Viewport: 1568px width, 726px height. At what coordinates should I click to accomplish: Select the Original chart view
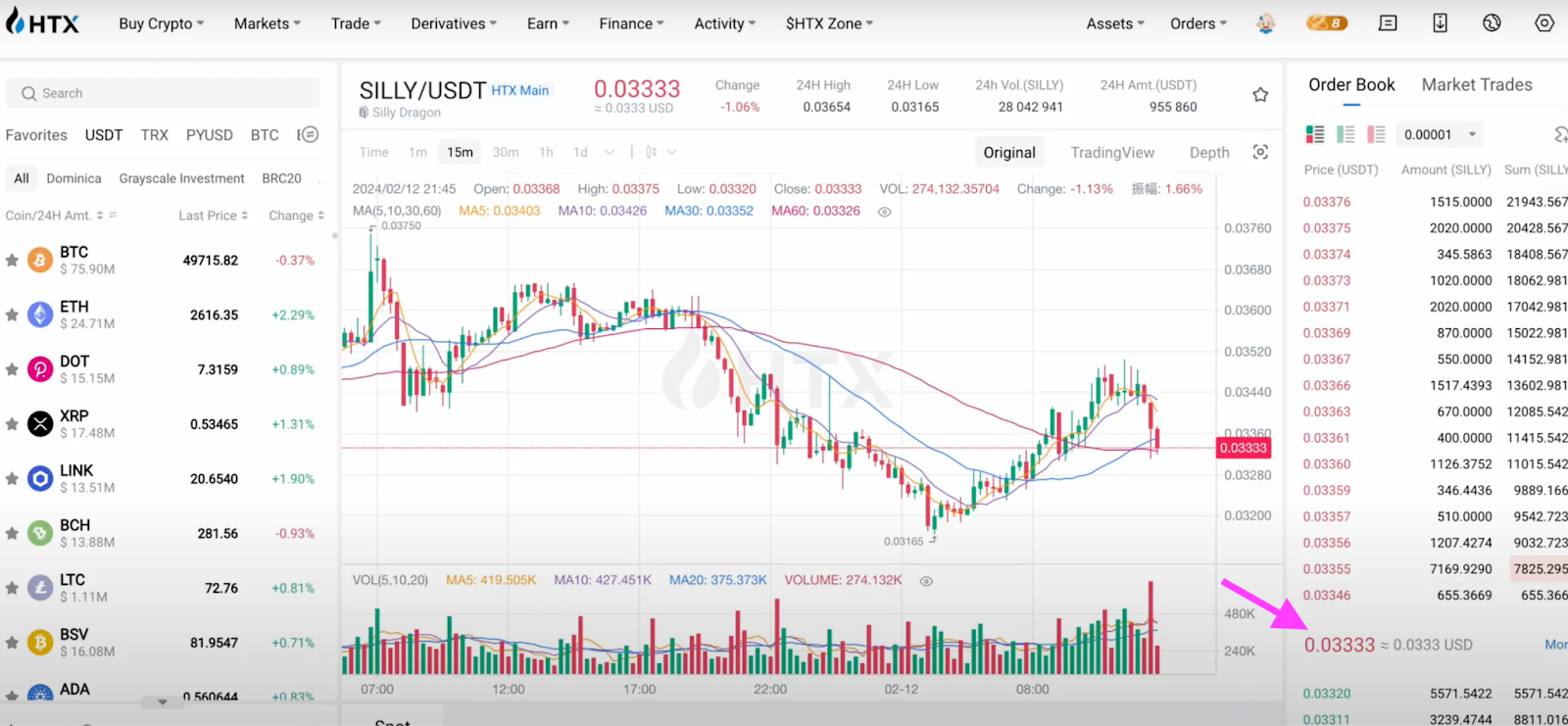tap(1009, 152)
